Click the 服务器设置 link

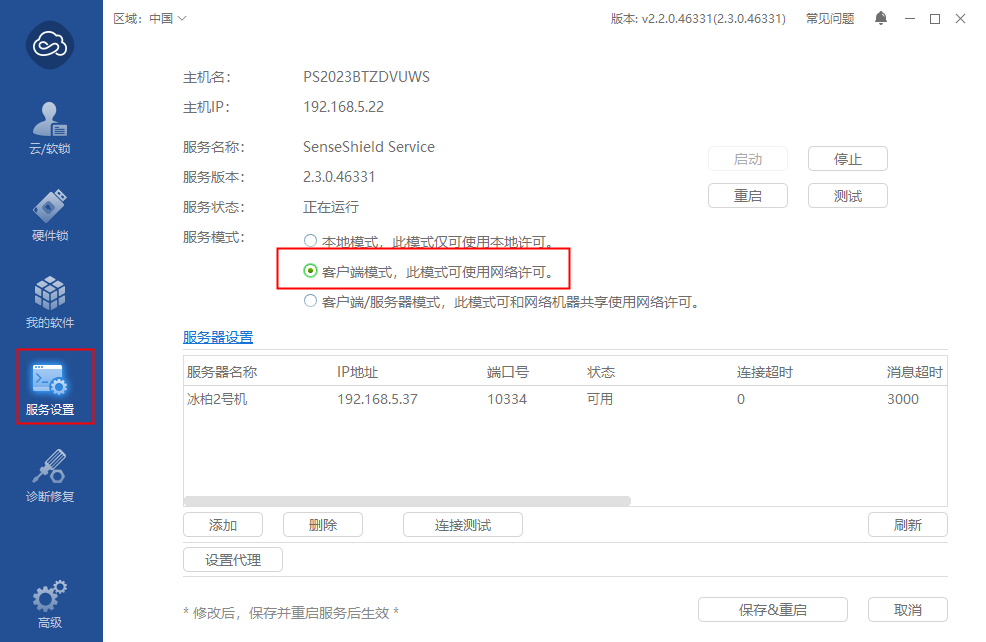coord(218,337)
